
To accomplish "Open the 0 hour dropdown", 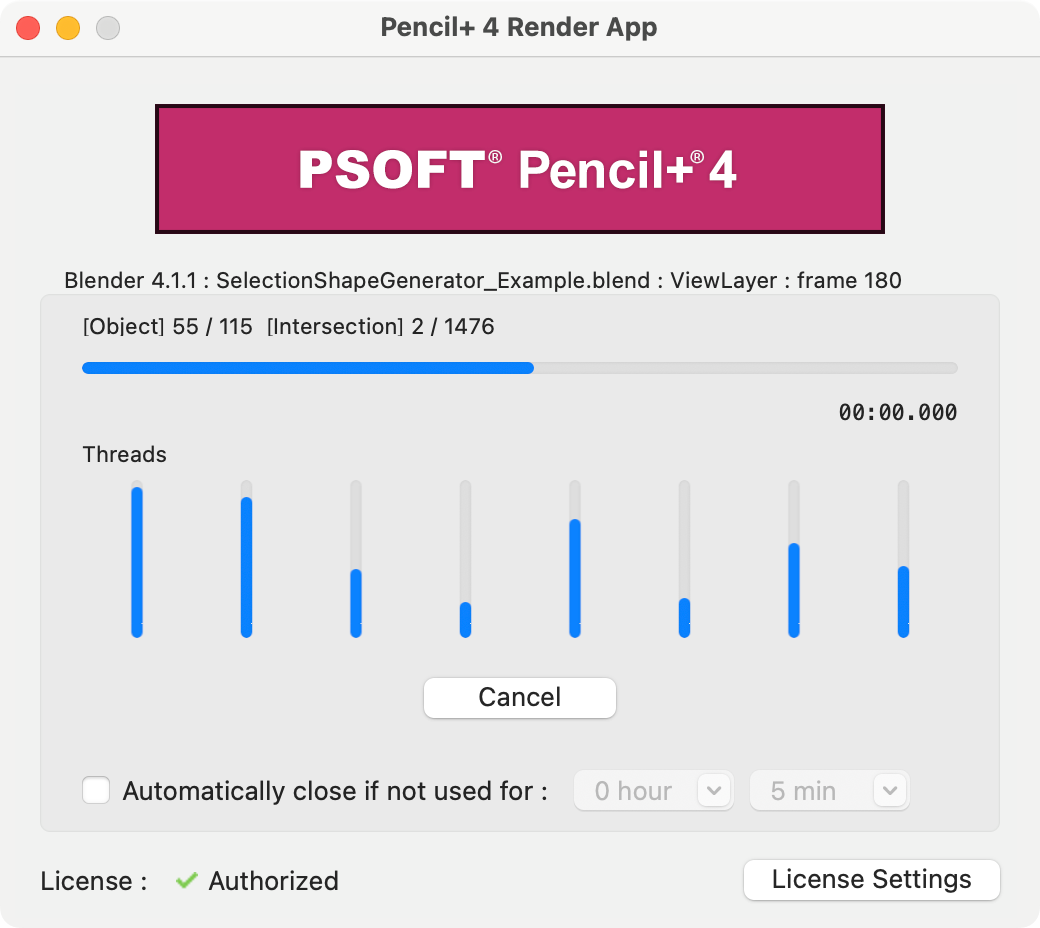I will (653, 791).
